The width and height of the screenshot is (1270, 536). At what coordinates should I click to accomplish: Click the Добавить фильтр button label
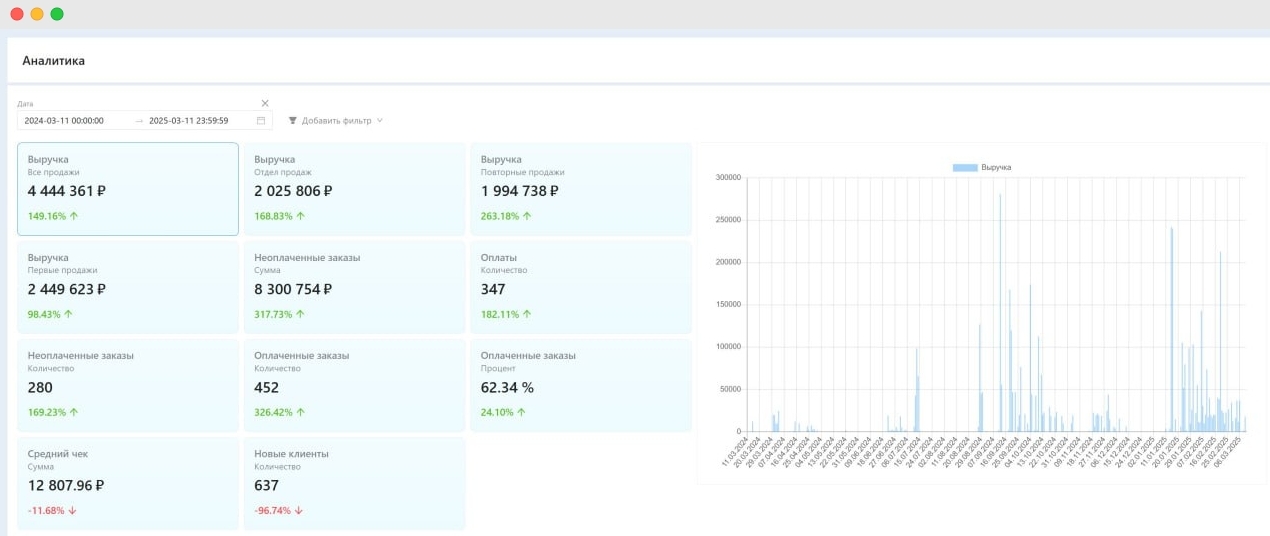[336, 120]
